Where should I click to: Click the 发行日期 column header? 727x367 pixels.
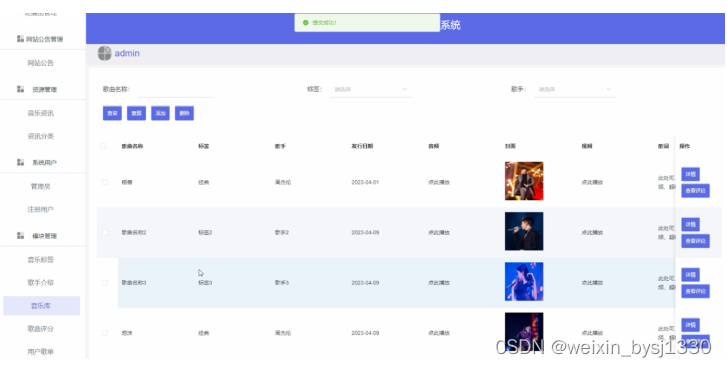tap(362, 146)
